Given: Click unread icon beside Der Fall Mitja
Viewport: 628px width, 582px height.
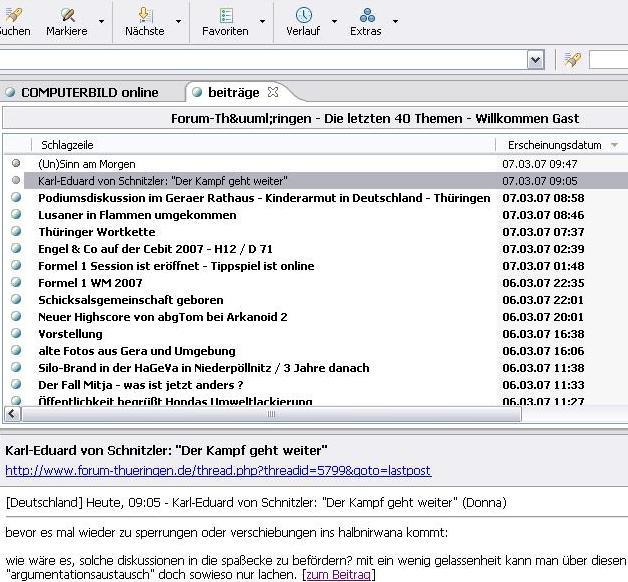Looking at the screenshot, I should click(x=16, y=384).
